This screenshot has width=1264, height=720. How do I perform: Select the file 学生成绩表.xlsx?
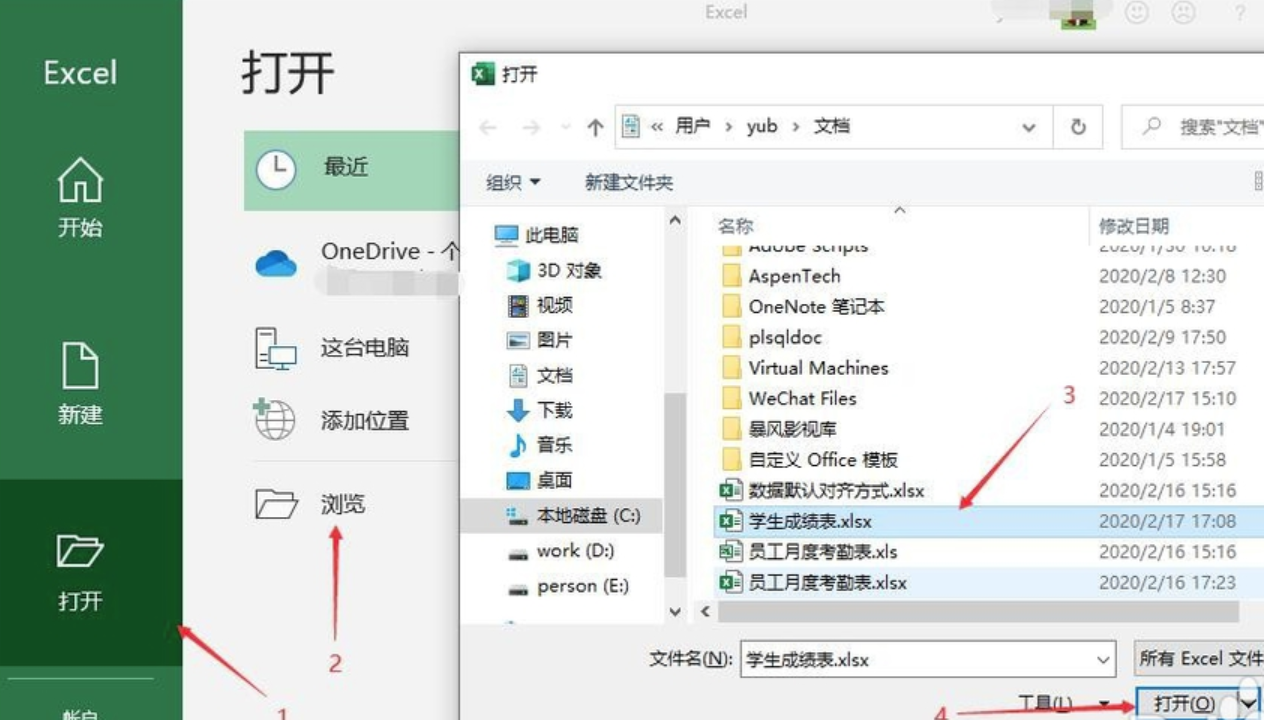point(988,521)
